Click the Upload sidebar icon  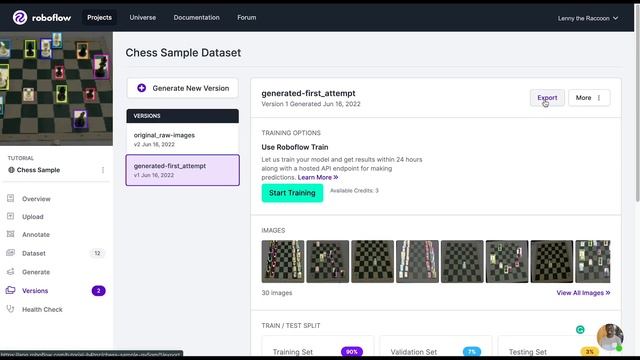(11, 216)
